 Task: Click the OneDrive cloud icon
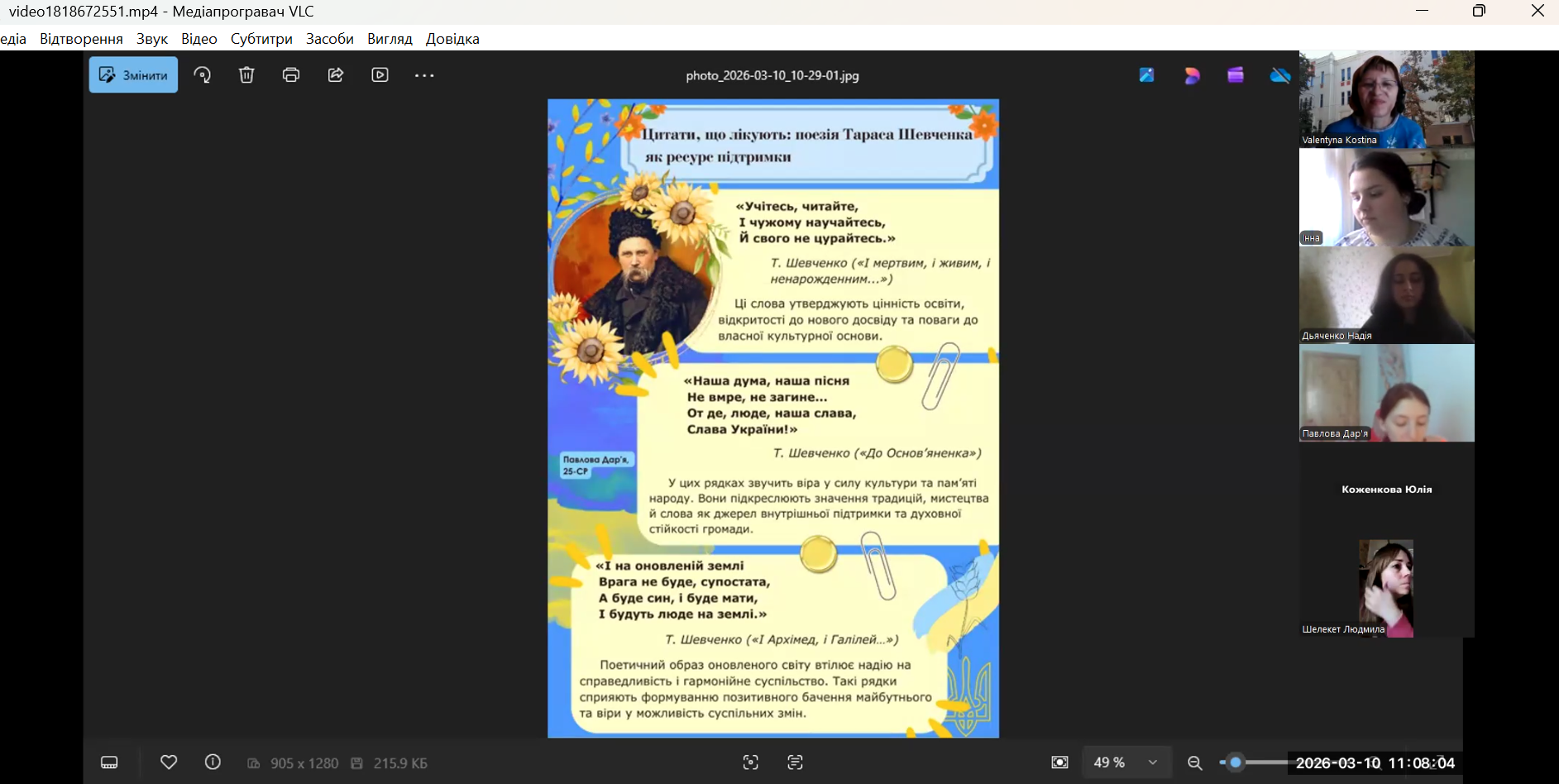(x=1279, y=75)
